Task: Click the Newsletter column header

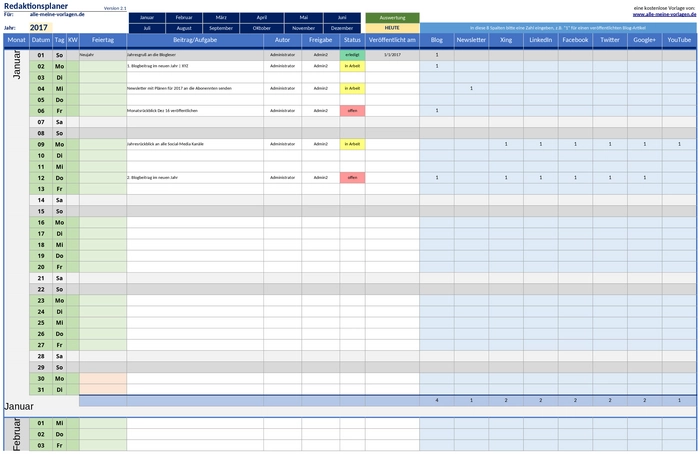Action: [471, 40]
